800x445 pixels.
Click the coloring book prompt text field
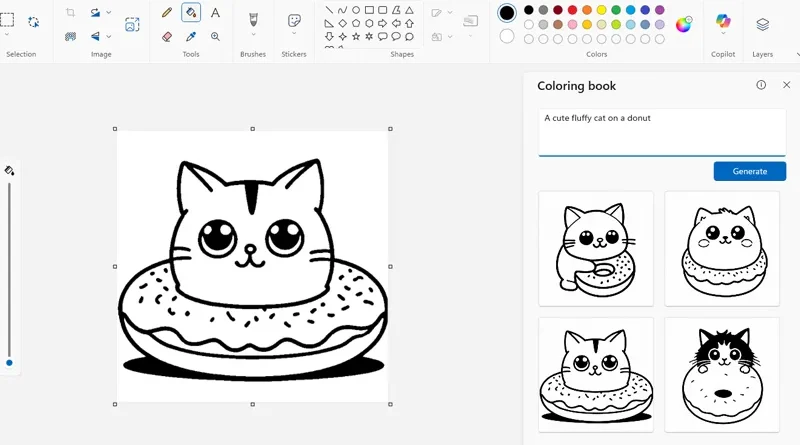[662, 132]
